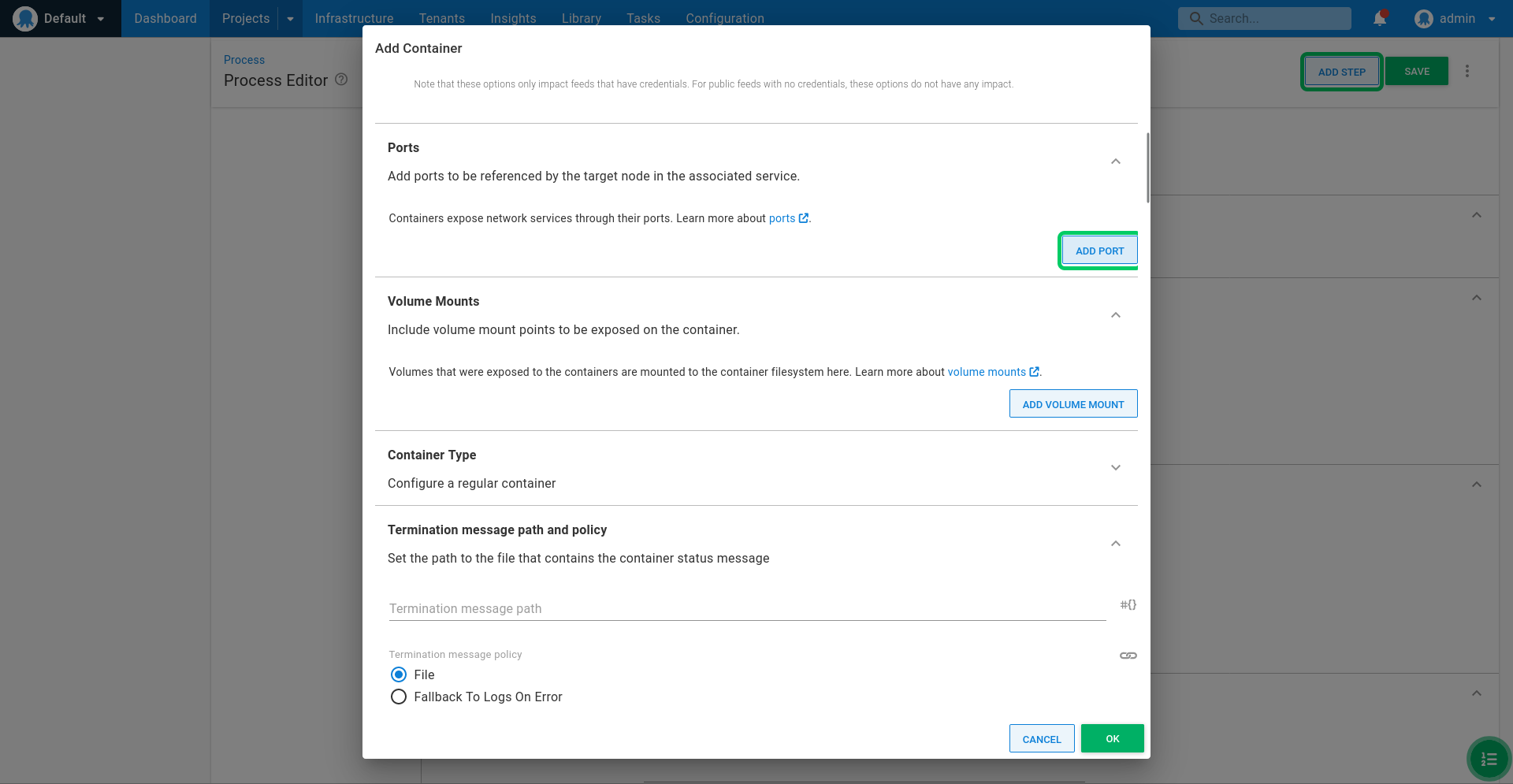Collapse the first background section chevron
This screenshot has width=1513, height=784.
[x=1477, y=215]
